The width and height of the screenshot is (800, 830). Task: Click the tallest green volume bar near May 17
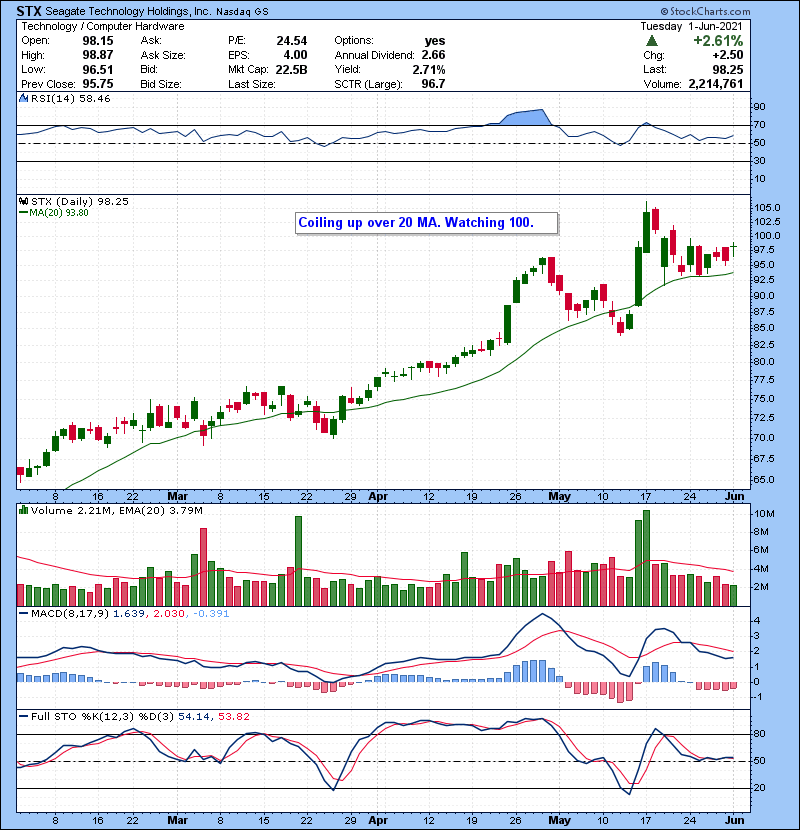(x=646, y=558)
